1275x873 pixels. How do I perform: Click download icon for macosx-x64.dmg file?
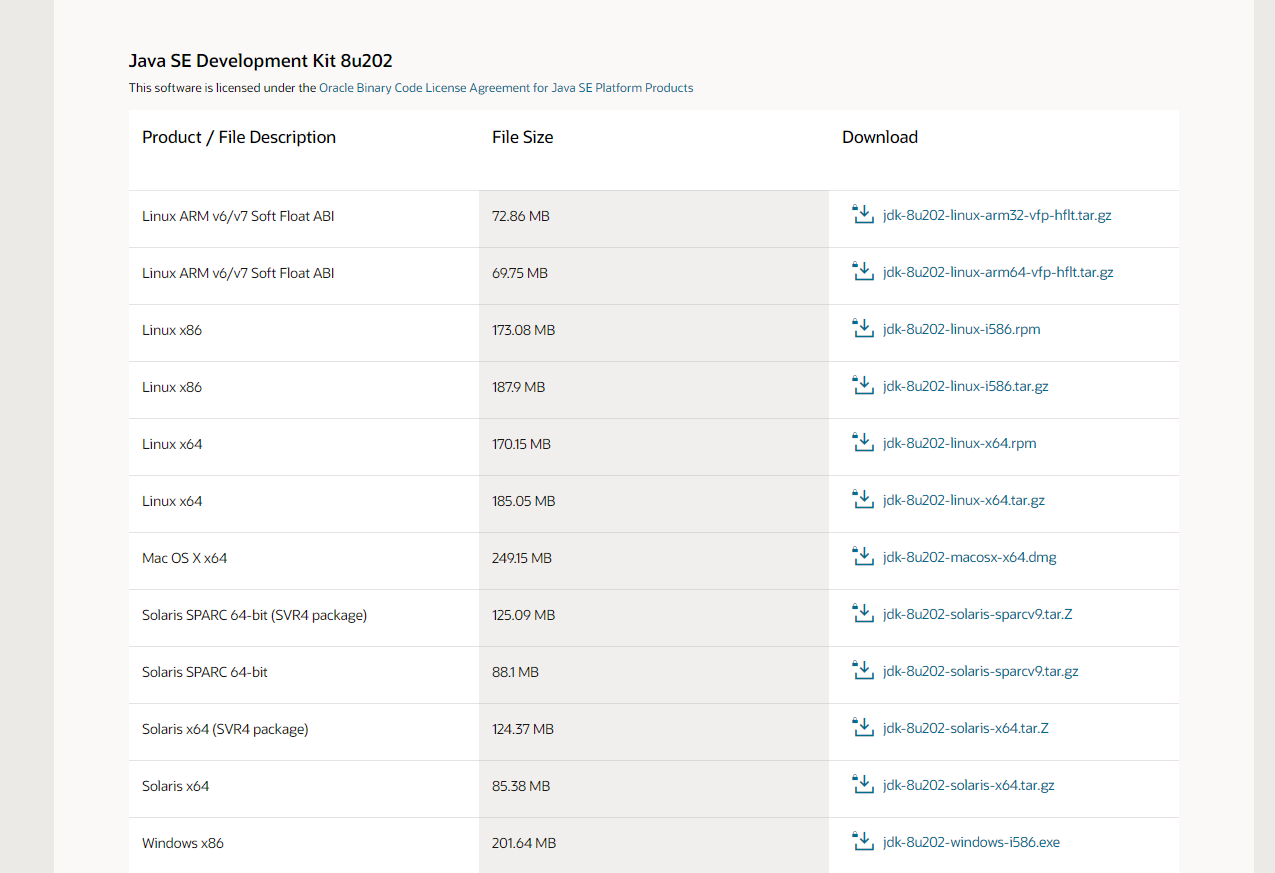click(862, 557)
